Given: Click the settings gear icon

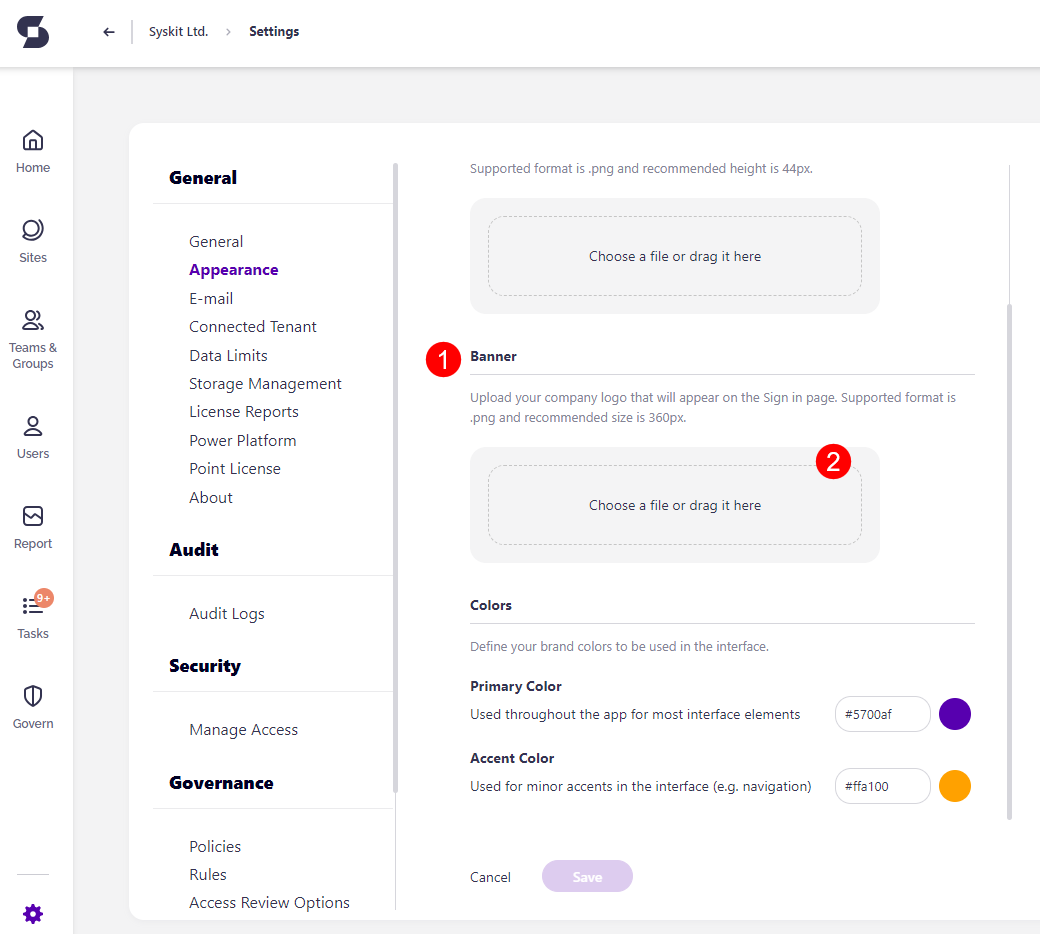Looking at the screenshot, I should click(x=33, y=913).
